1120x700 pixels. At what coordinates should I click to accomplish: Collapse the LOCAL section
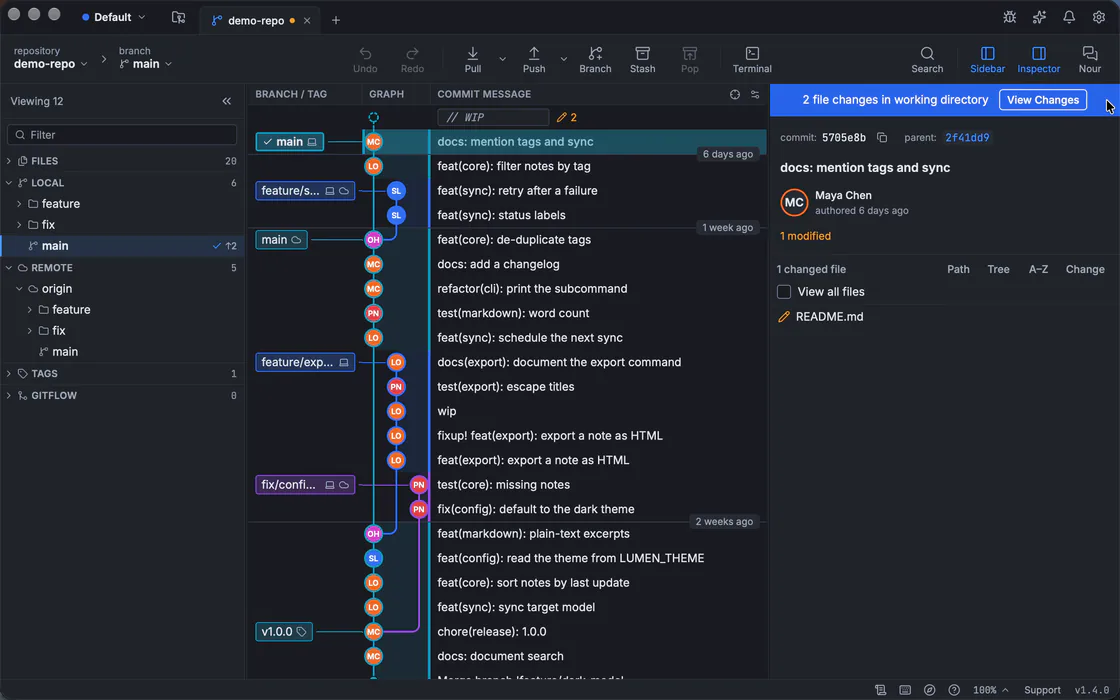click(9, 183)
